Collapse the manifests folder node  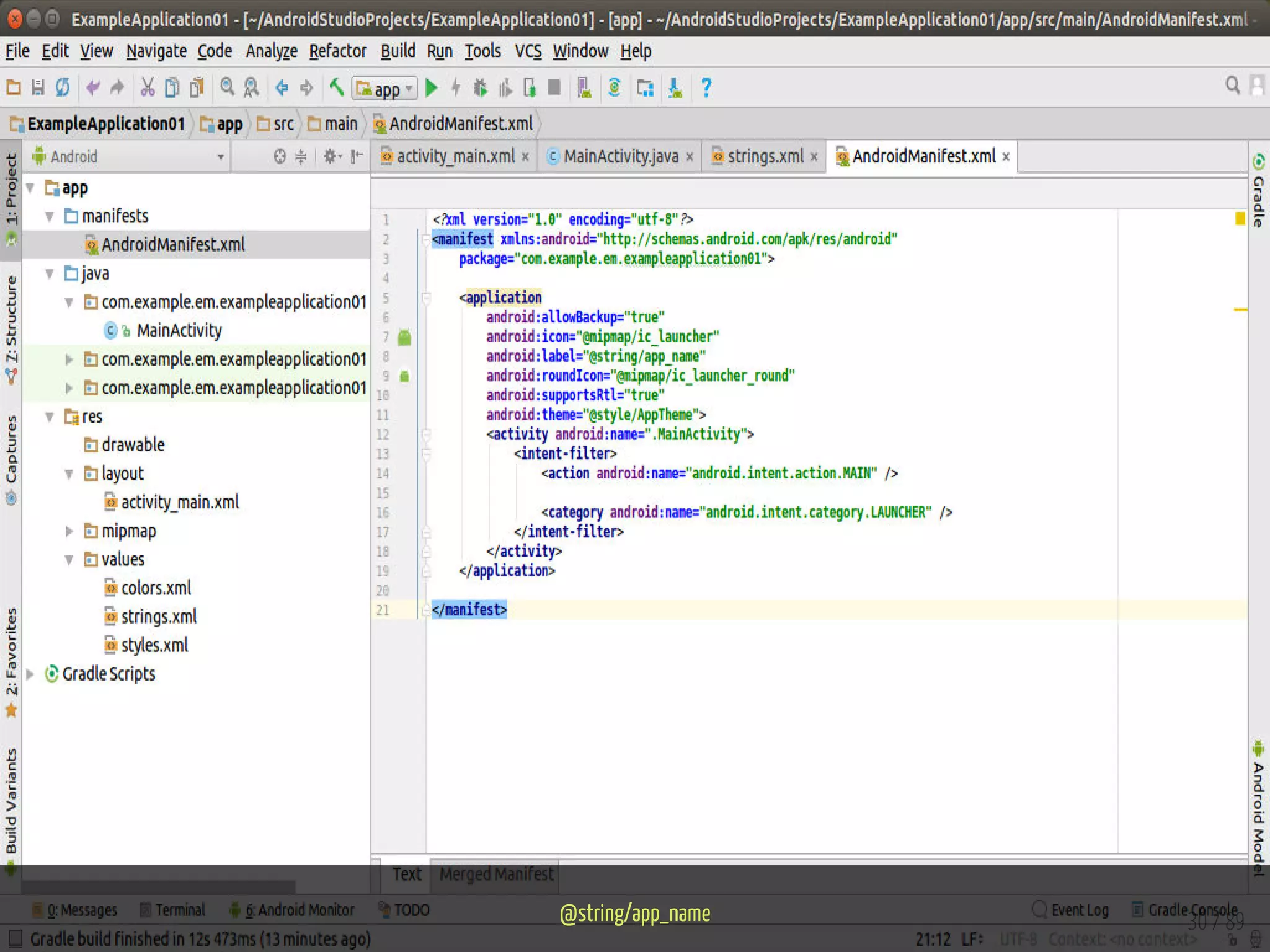coord(50,216)
